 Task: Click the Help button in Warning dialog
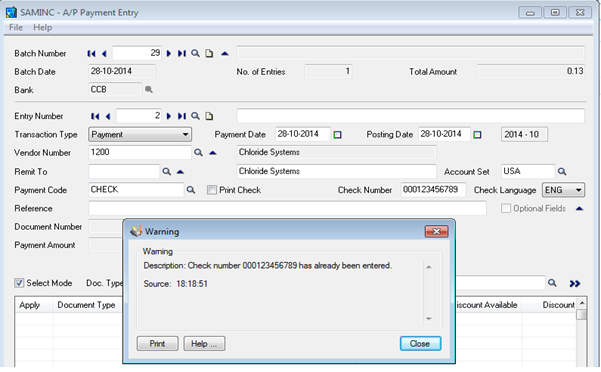tap(204, 344)
